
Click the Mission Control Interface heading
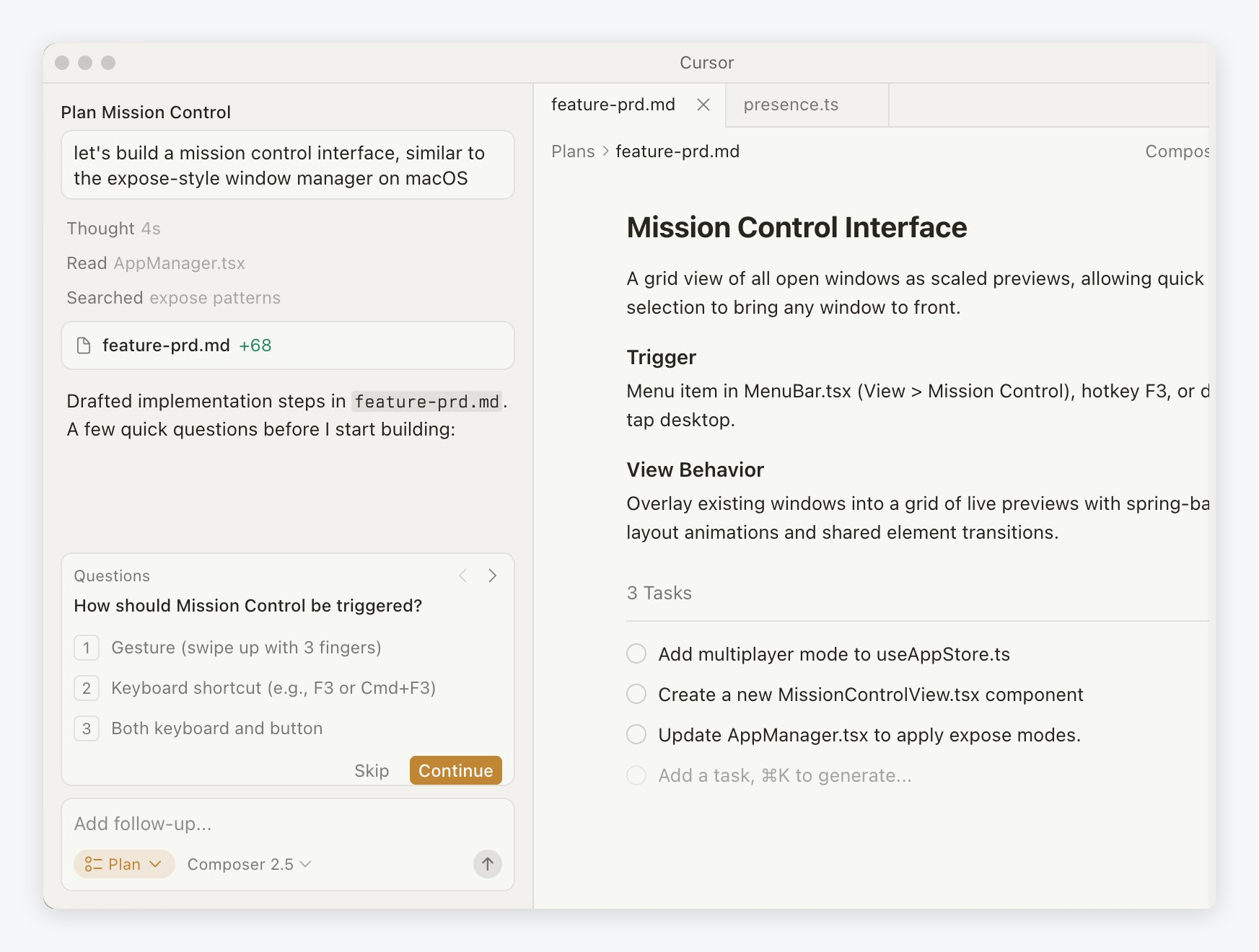pos(797,227)
